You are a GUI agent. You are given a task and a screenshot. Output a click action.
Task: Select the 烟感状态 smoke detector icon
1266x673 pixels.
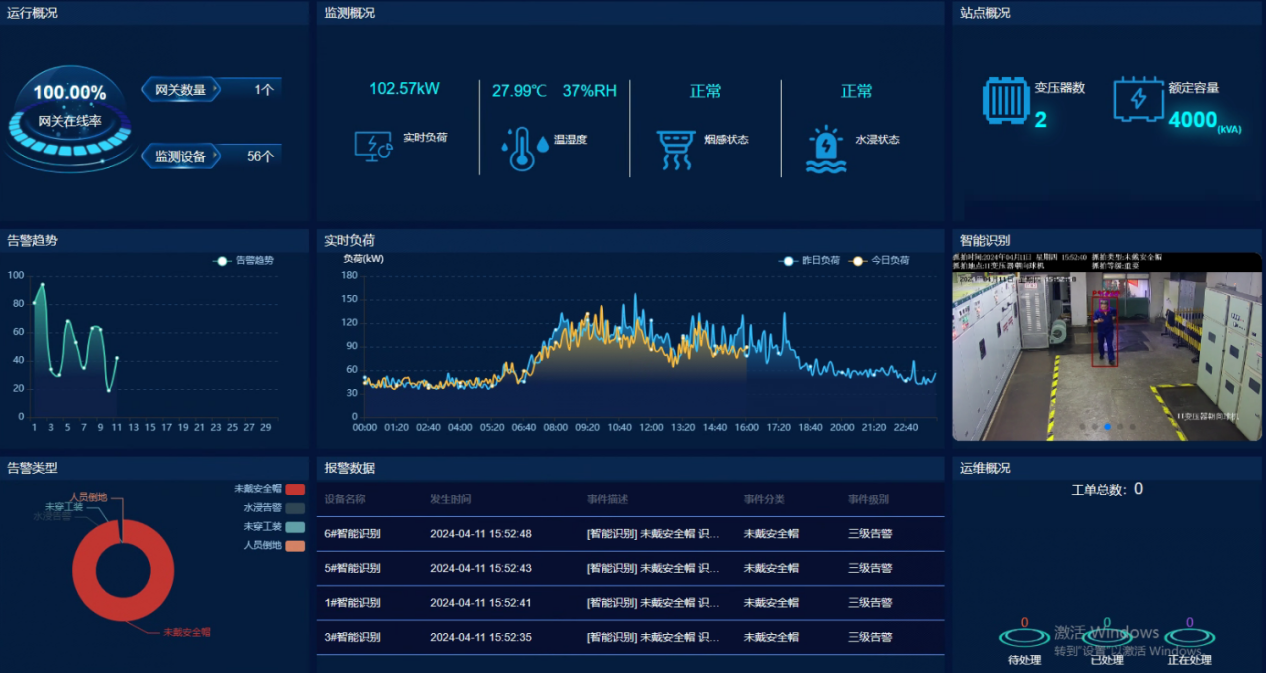point(675,149)
